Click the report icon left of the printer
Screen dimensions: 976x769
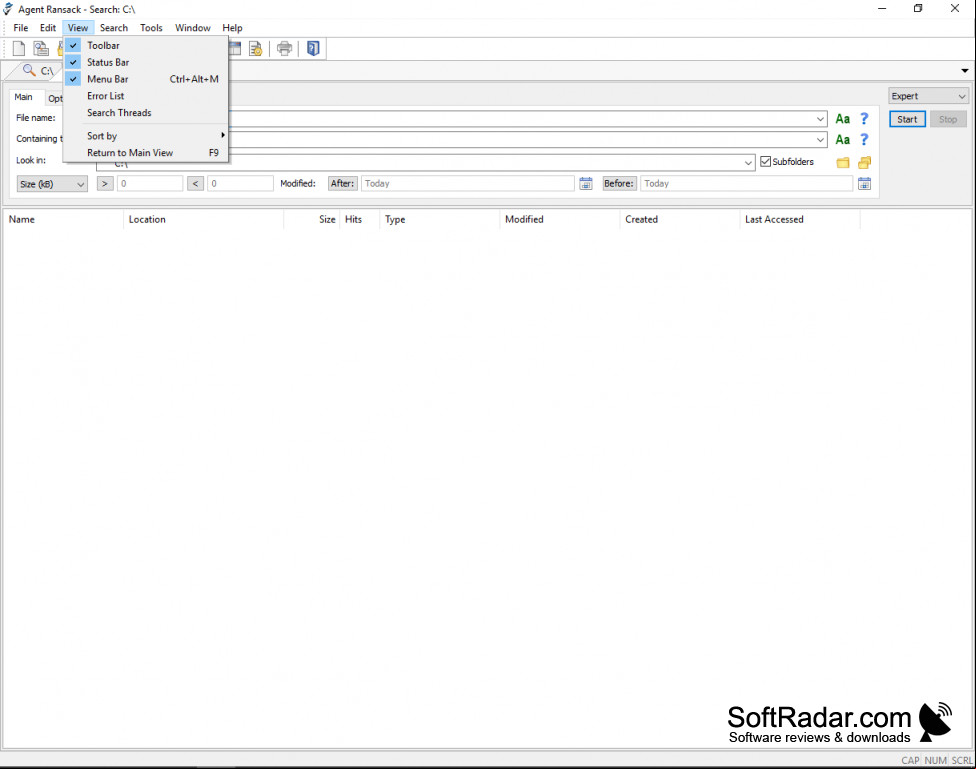(255, 49)
